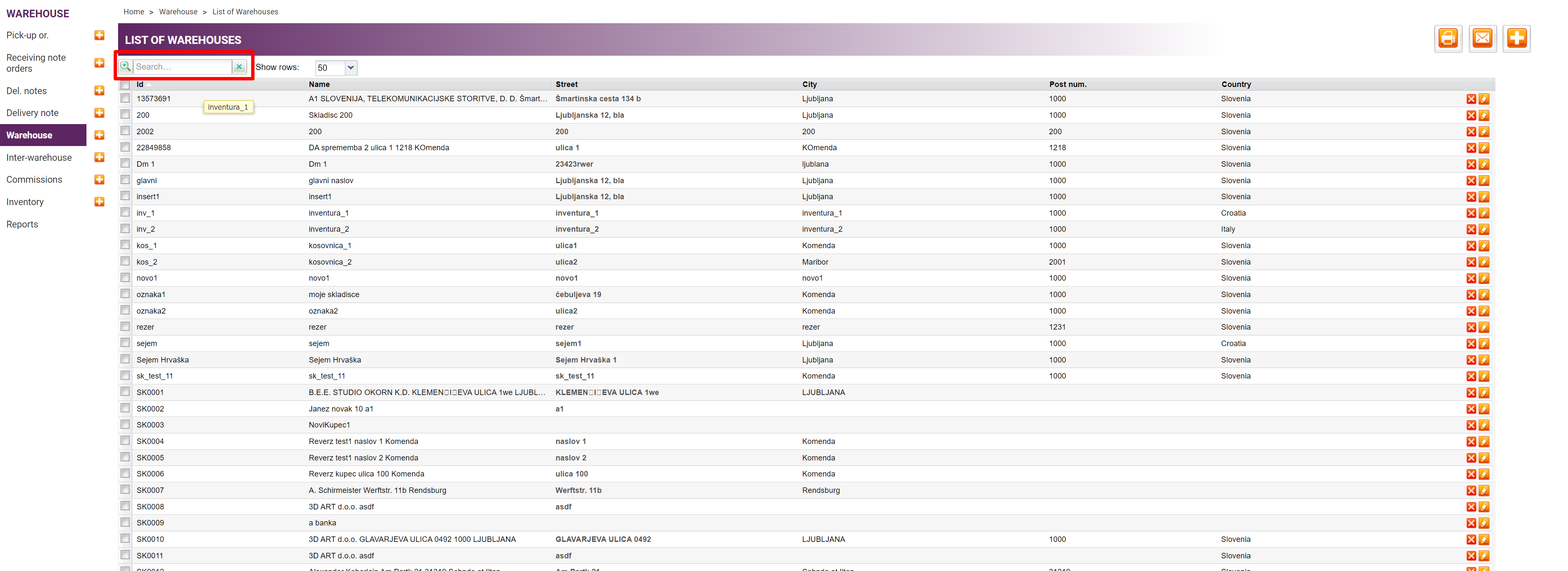
Task: Click the print icon in header
Action: [x=1447, y=39]
